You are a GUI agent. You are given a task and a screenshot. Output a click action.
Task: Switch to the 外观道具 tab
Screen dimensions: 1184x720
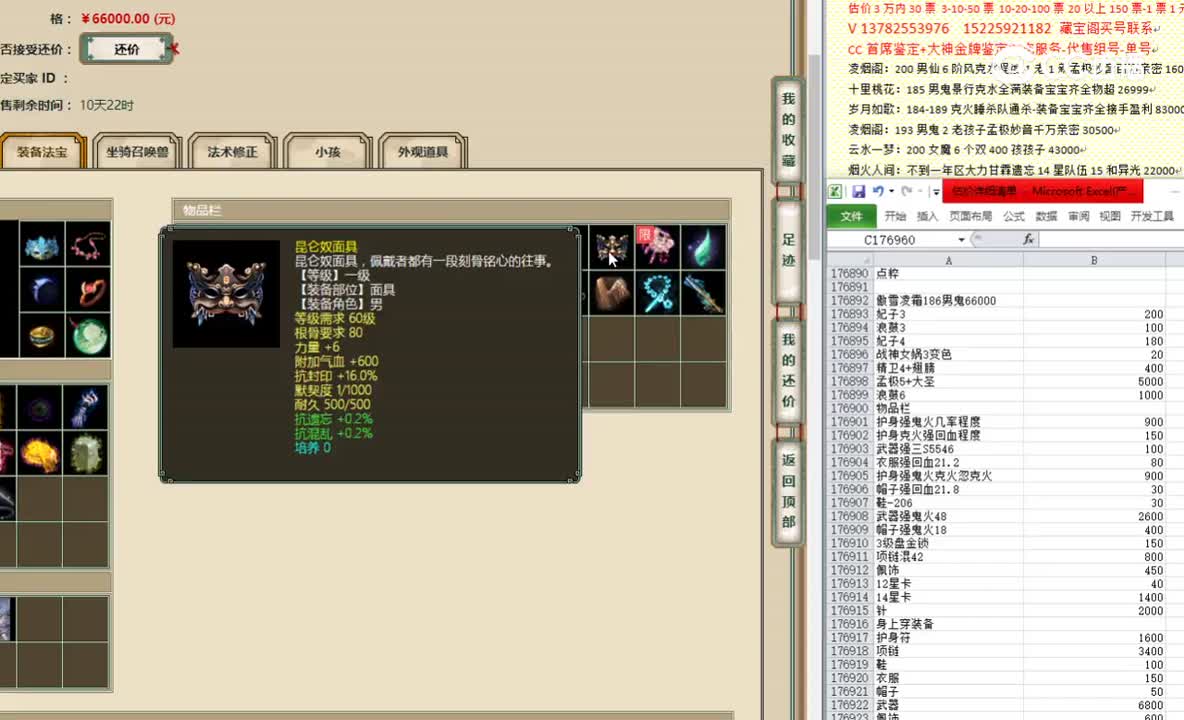click(x=423, y=152)
